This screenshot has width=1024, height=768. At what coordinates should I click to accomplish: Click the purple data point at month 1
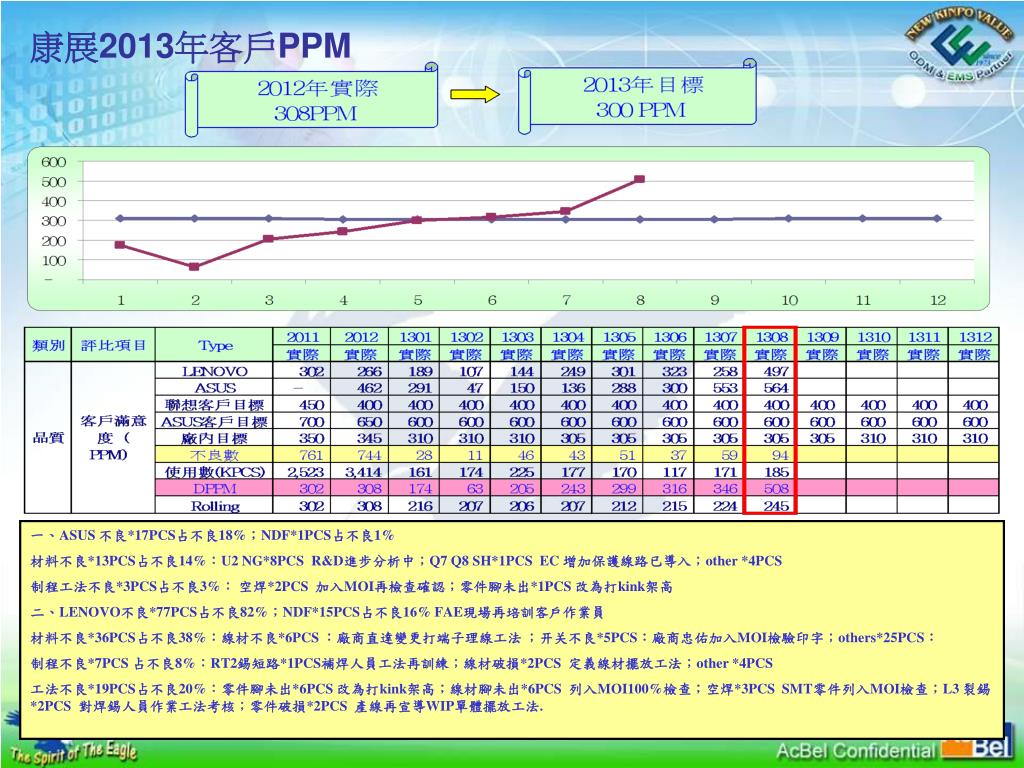coord(120,245)
